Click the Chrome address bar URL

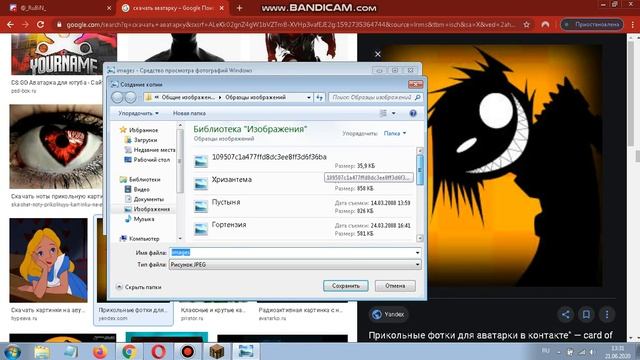pyautogui.click(x=291, y=25)
